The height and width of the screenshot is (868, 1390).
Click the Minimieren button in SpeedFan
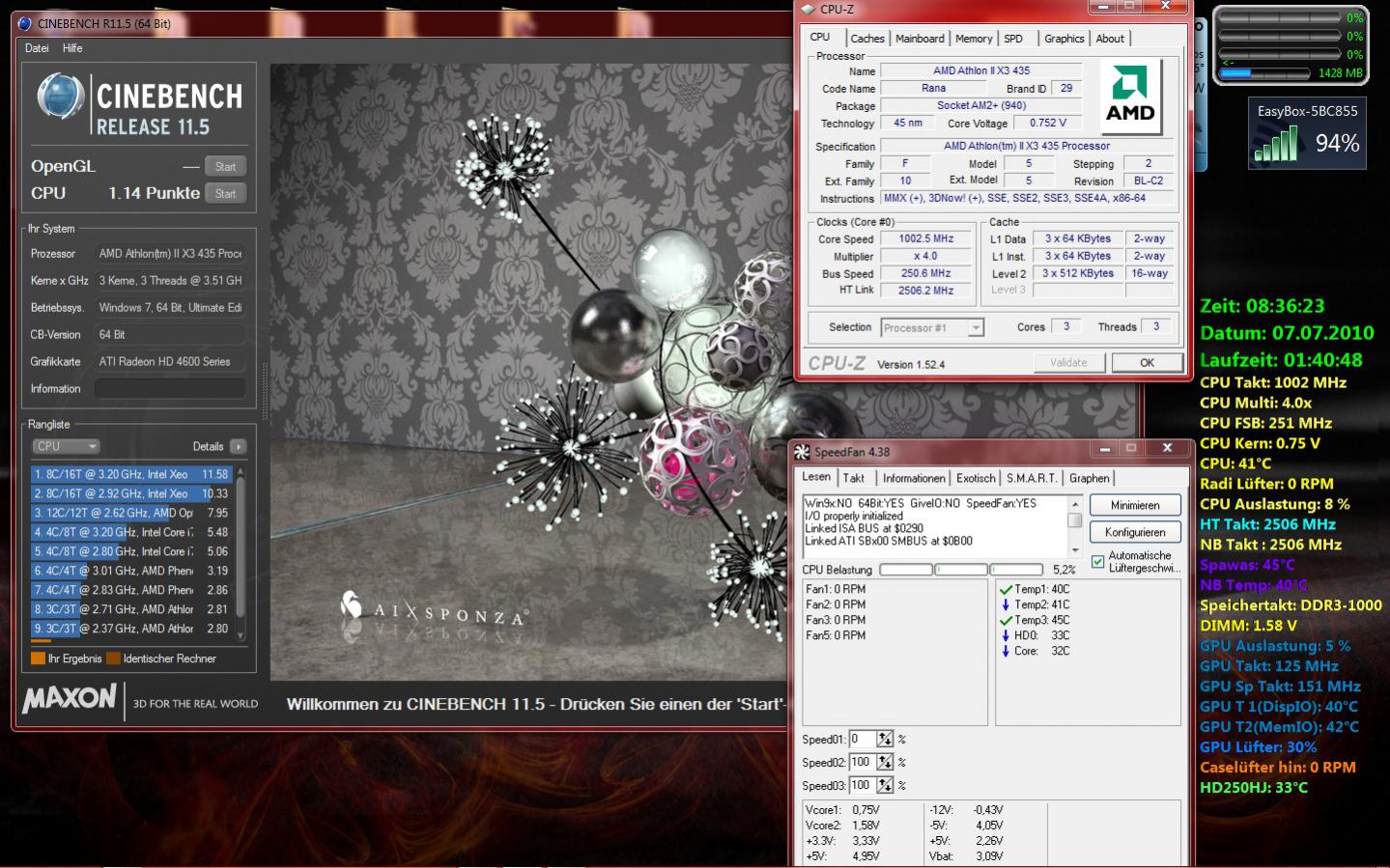[1135, 505]
